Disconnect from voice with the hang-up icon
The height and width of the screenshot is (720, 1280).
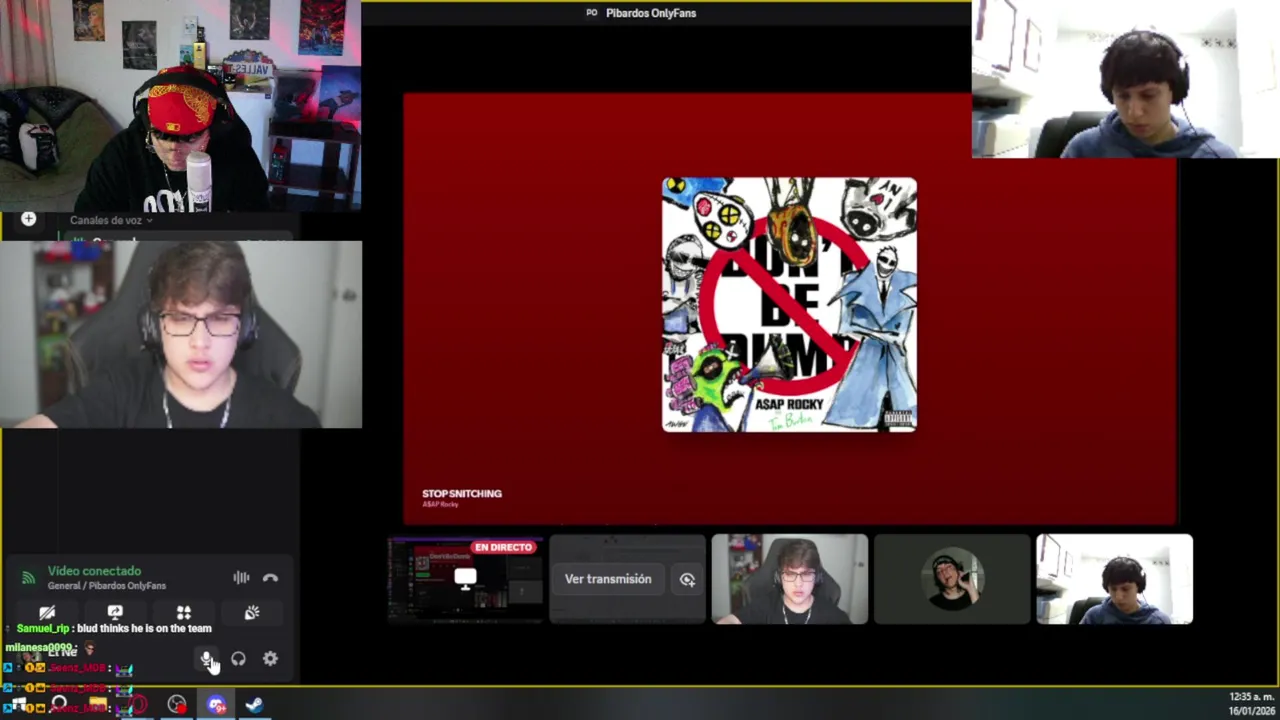point(270,578)
